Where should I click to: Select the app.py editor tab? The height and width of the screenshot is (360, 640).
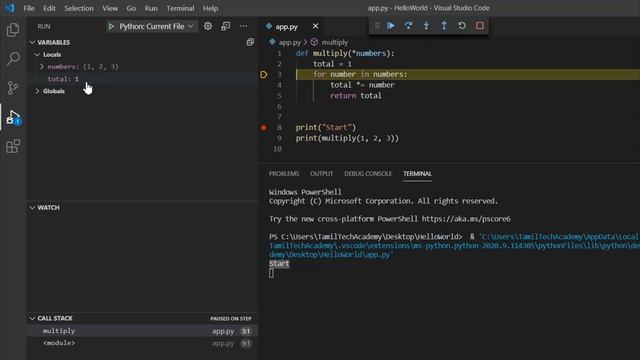tap(287, 27)
